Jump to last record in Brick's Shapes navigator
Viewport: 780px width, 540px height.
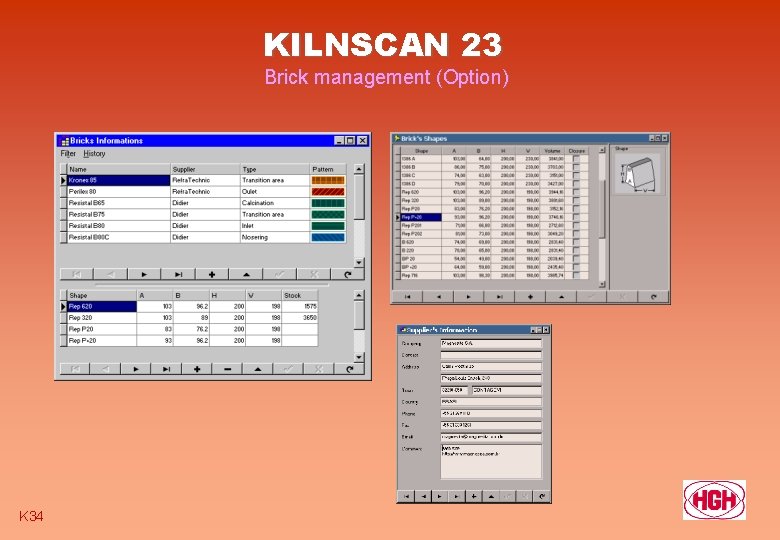[499, 297]
